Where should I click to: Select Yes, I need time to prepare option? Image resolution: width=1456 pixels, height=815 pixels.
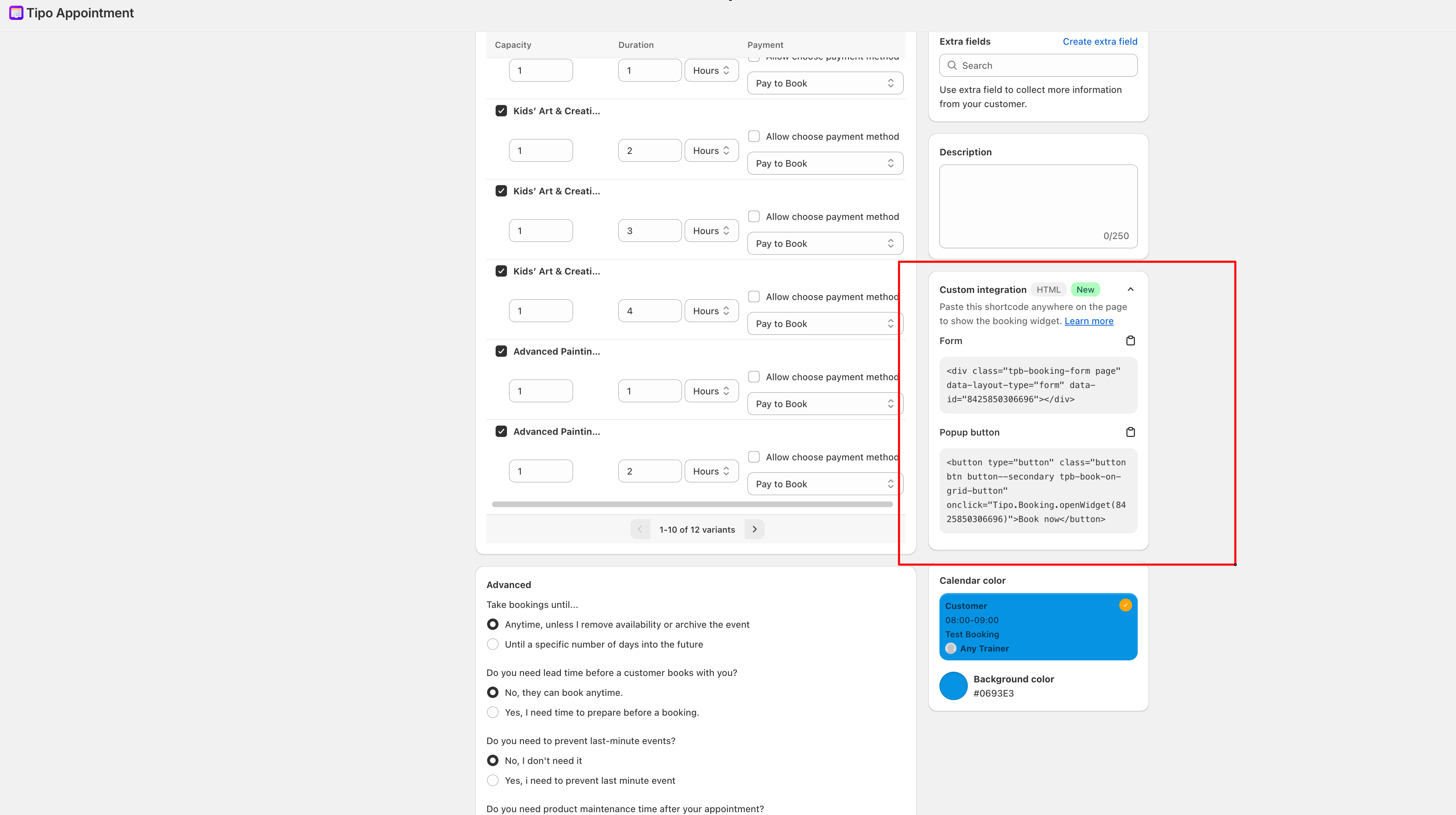click(493, 712)
